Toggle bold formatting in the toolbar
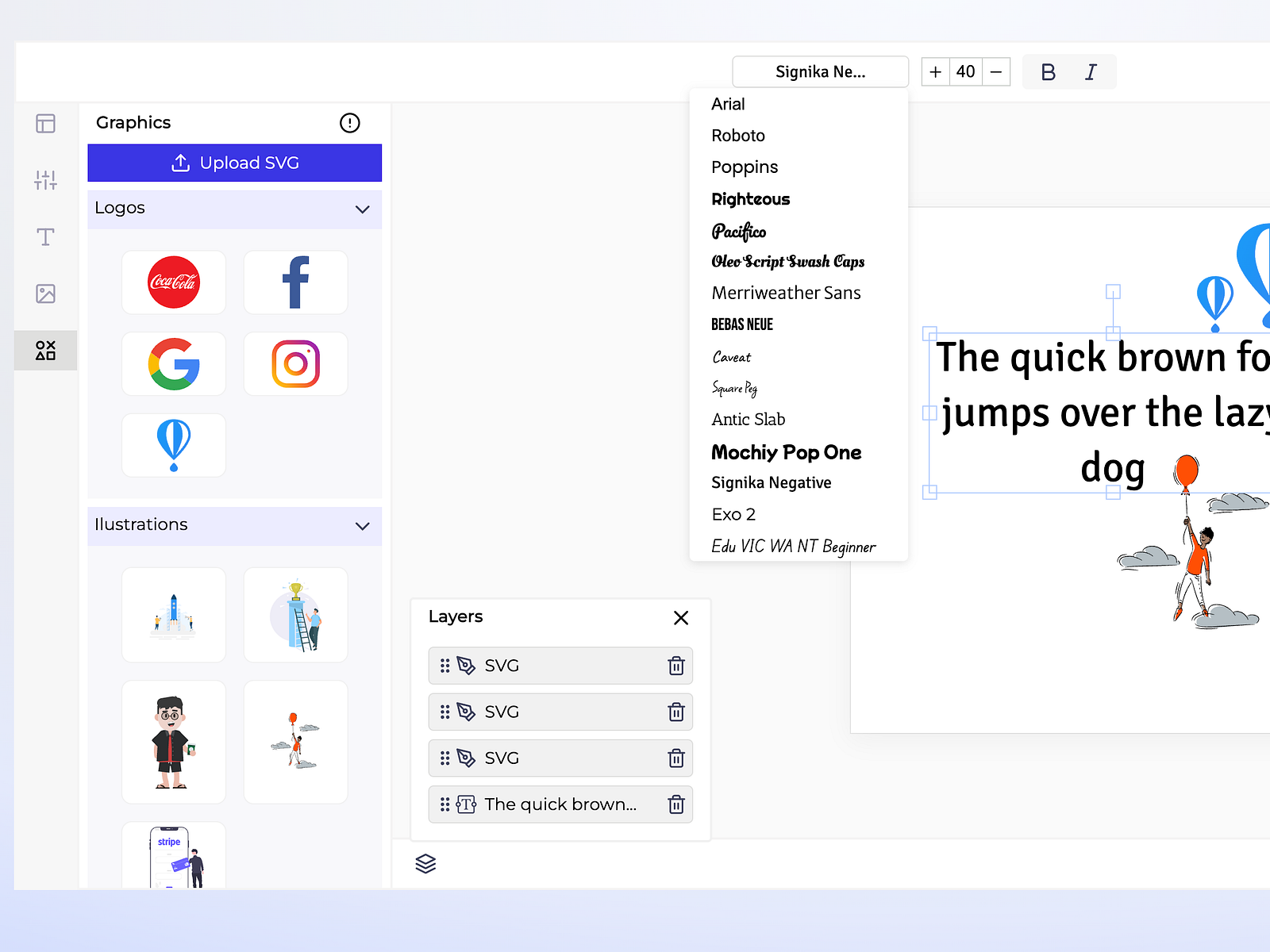This screenshot has height=952, width=1270. click(1048, 71)
